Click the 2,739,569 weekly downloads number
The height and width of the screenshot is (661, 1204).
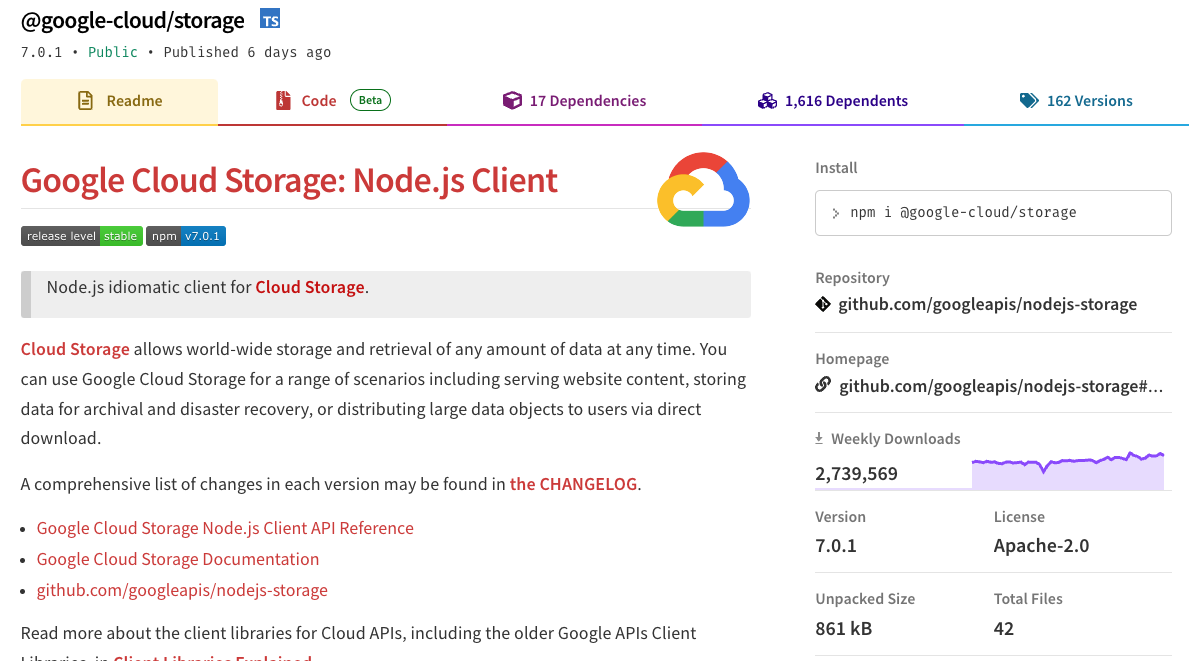[856, 474]
